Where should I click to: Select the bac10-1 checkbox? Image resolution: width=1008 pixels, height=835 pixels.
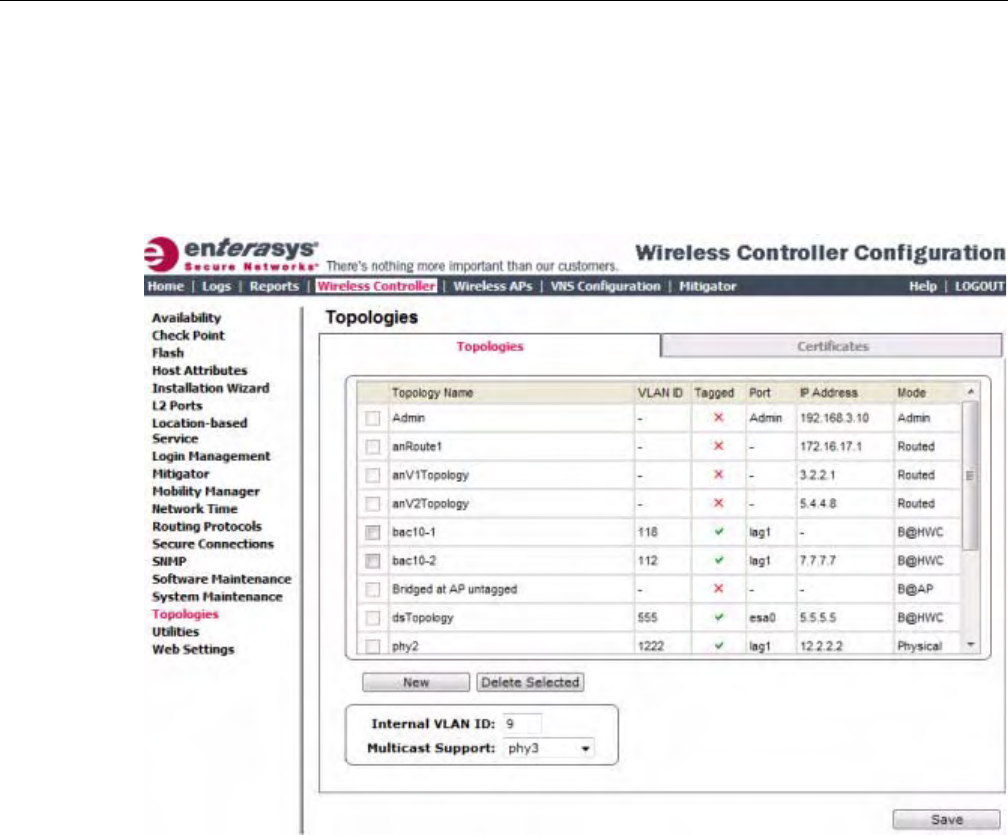tap(373, 532)
